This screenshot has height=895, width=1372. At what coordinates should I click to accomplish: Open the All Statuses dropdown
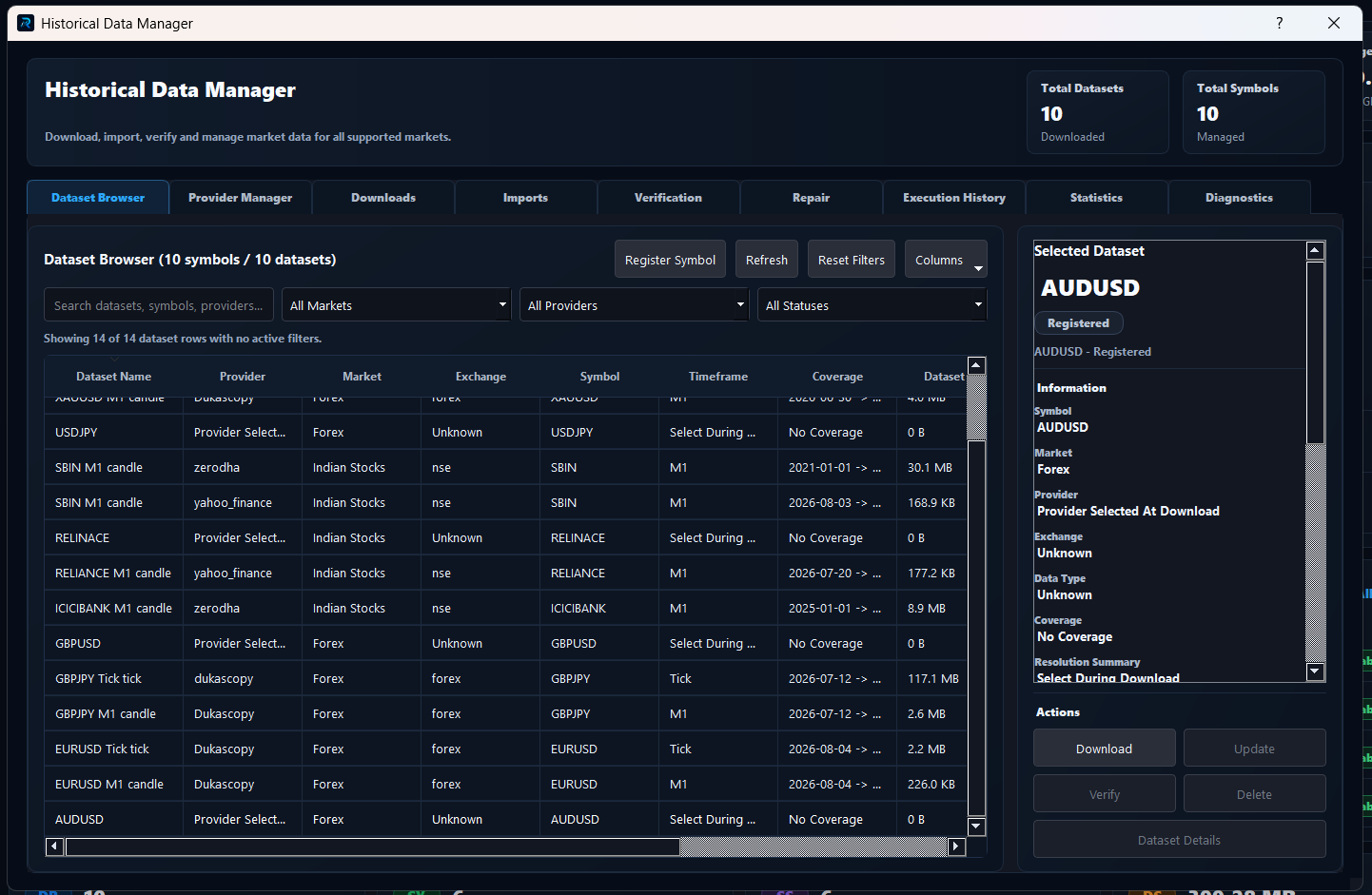pos(872,305)
